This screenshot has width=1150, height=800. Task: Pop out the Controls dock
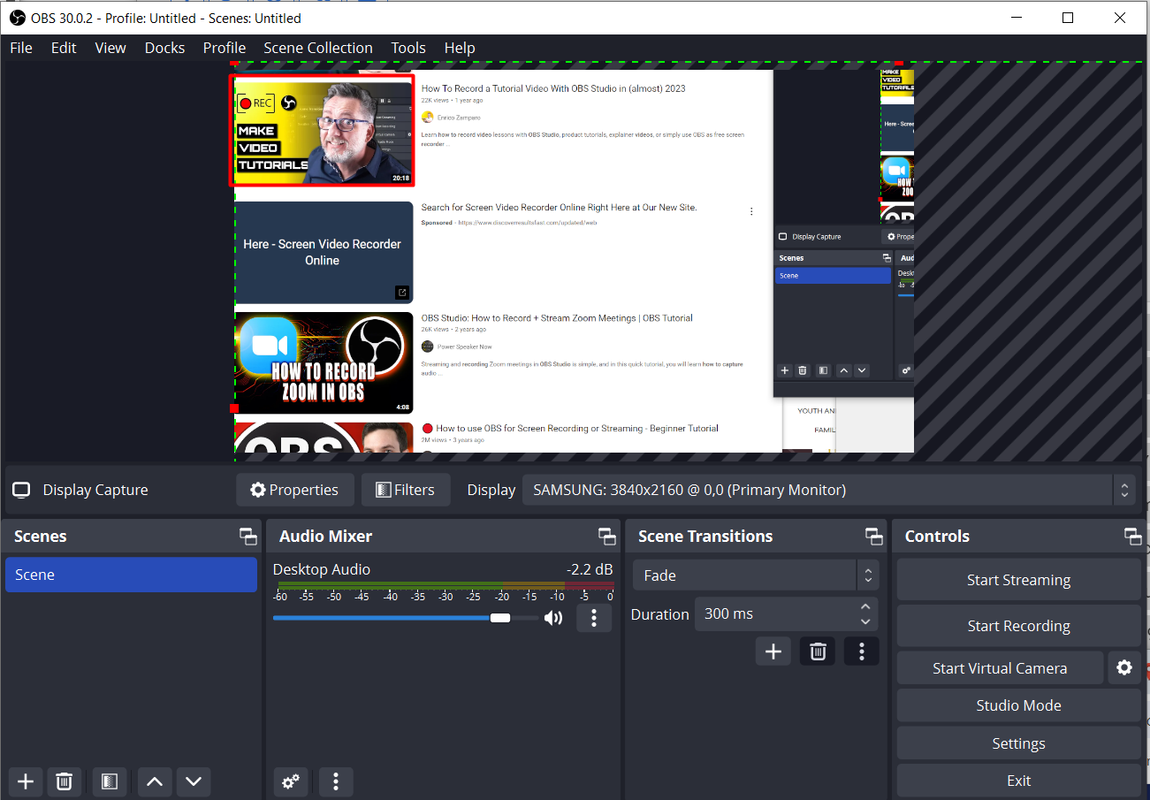[x=1133, y=536]
